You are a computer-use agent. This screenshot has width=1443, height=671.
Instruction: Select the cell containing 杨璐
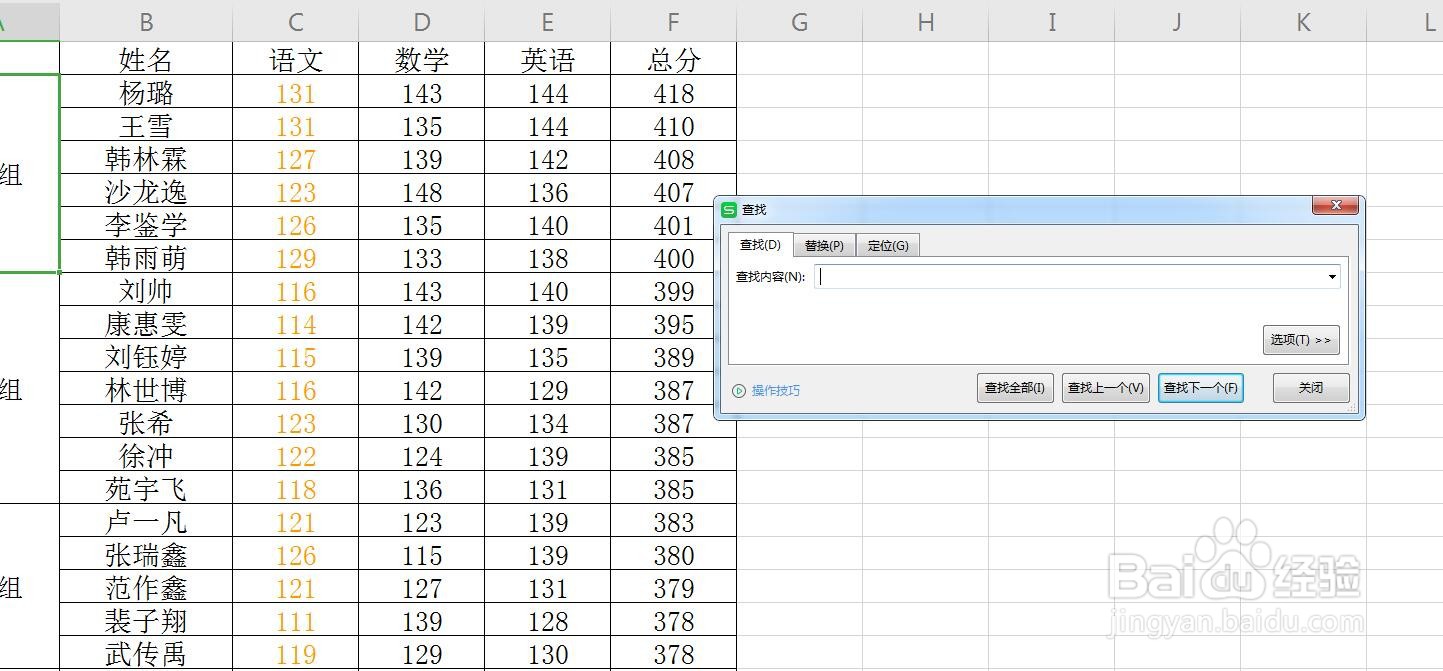(x=146, y=92)
